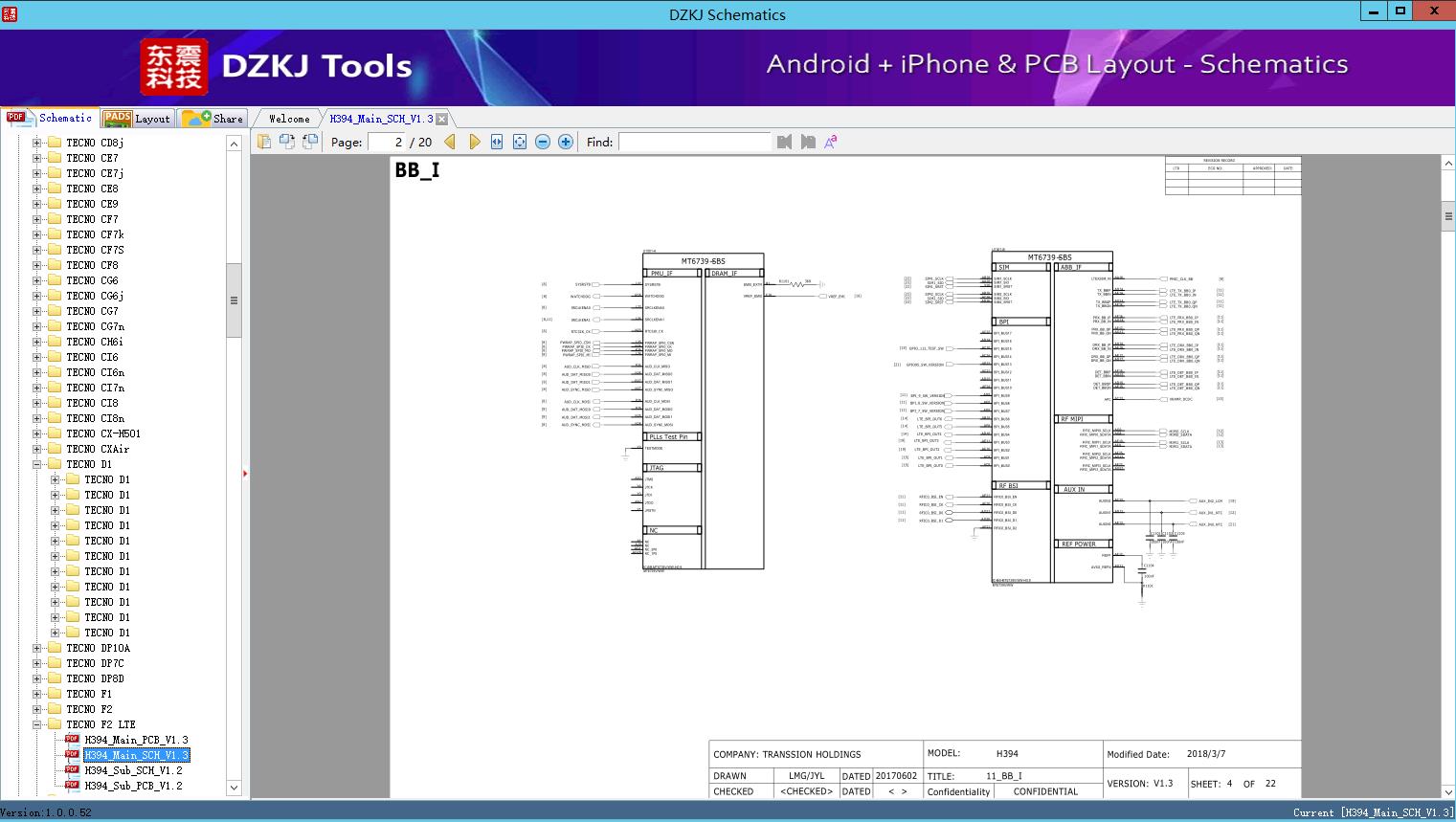Click the fit page icon
Image resolution: width=1456 pixels, height=822 pixels.
point(520,142)
